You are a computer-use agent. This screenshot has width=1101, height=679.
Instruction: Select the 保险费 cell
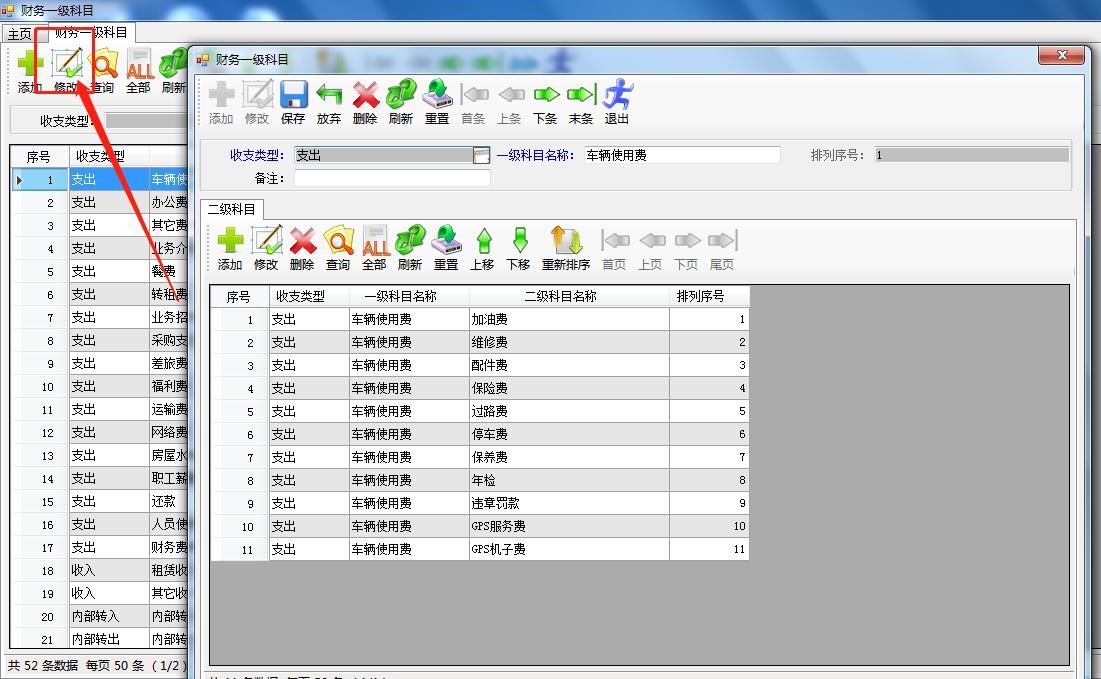coord(569,388)
